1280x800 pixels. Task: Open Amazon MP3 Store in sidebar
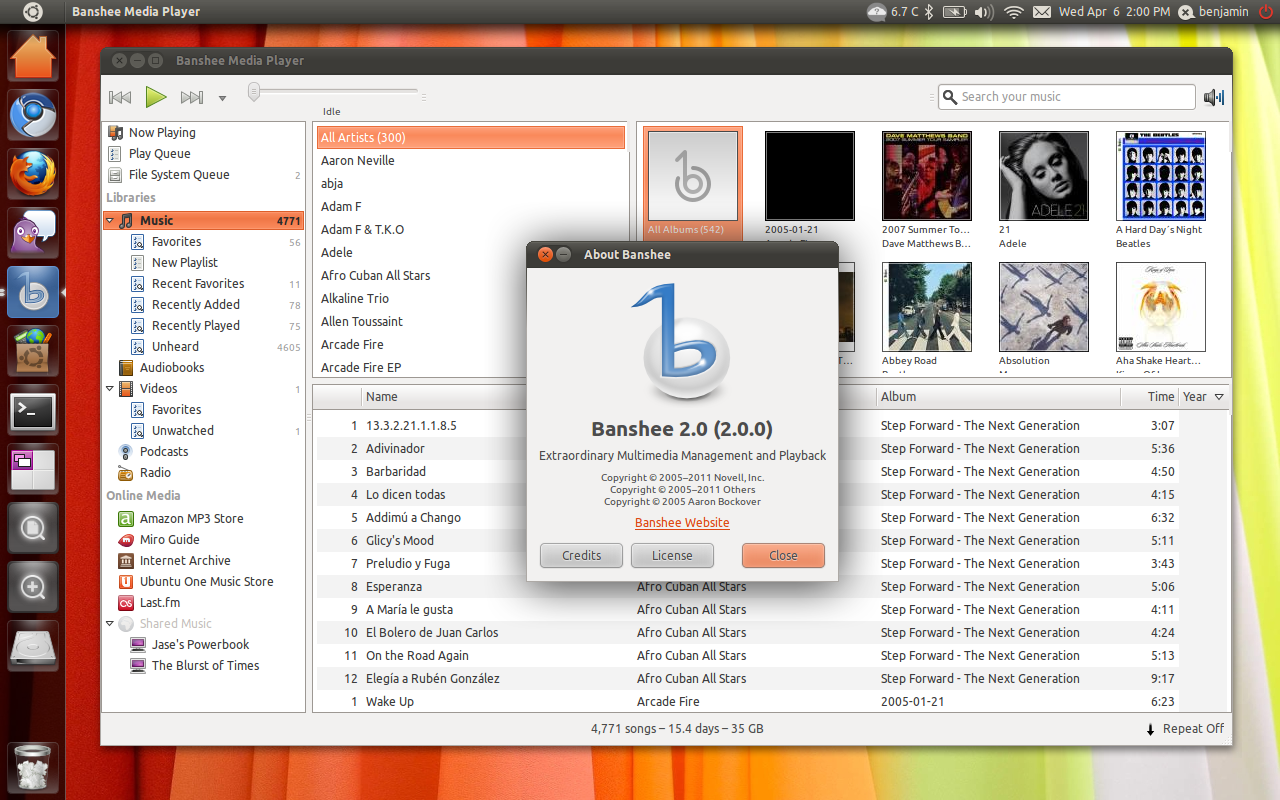(191, 518)
